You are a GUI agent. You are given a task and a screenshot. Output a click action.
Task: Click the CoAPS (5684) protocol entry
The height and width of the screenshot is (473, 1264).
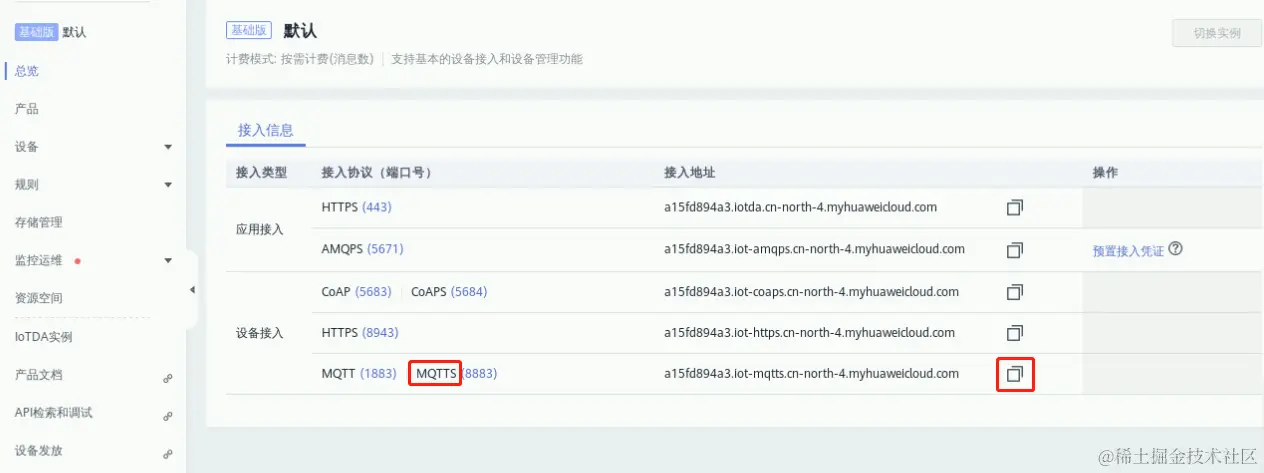point(449,292)
